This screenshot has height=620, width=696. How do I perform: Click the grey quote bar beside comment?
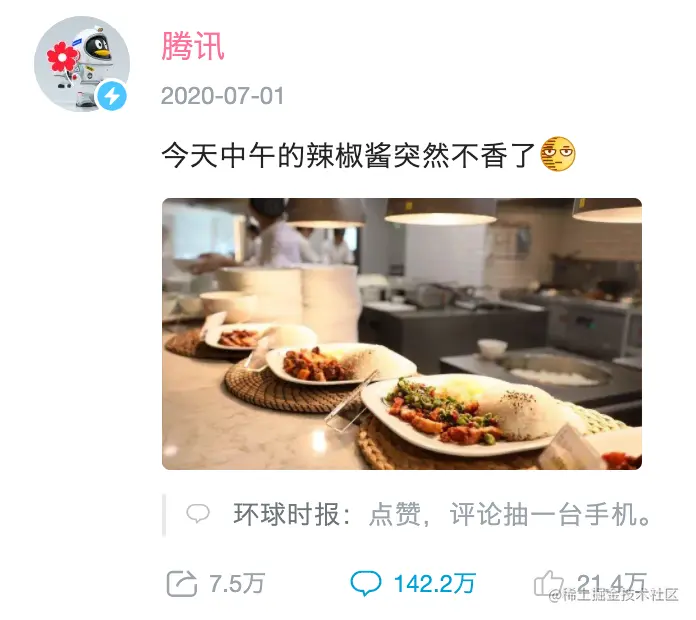coord(164,515)
